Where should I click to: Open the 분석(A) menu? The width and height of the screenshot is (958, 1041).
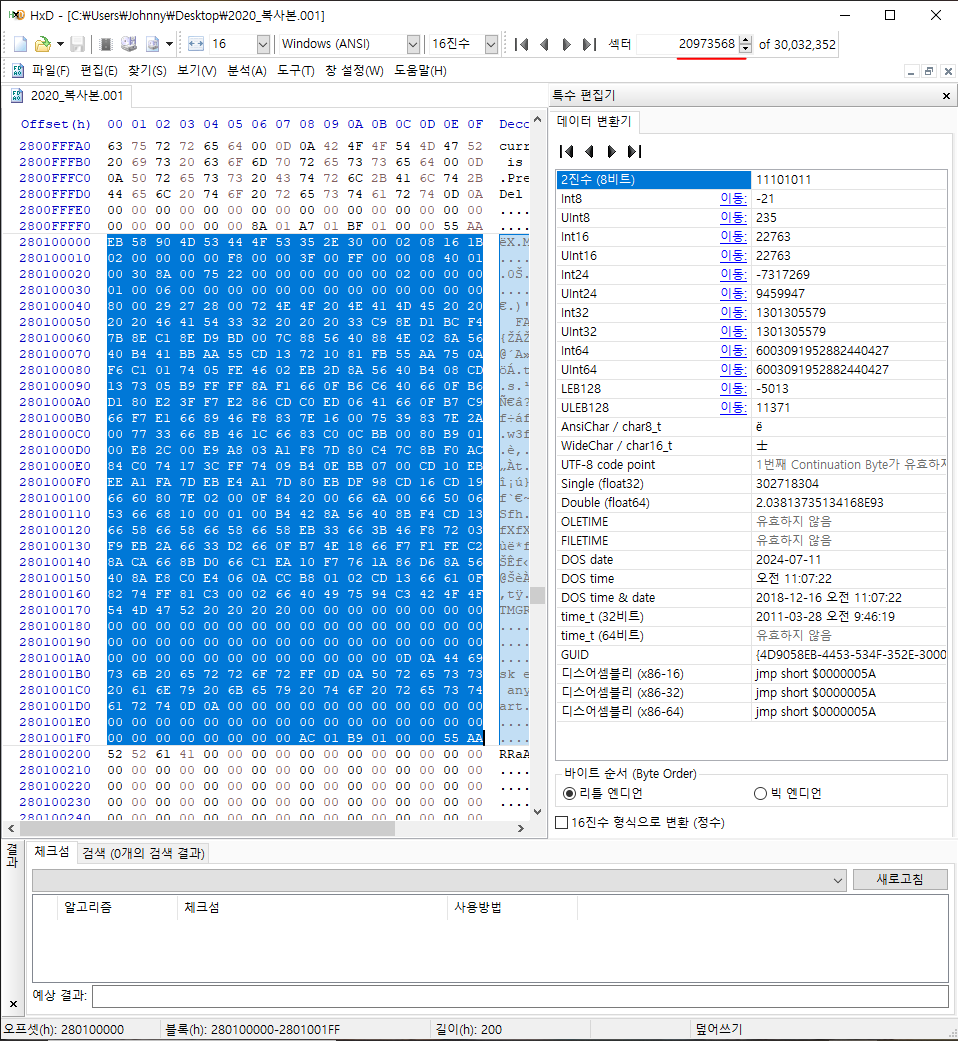[246, 70]
